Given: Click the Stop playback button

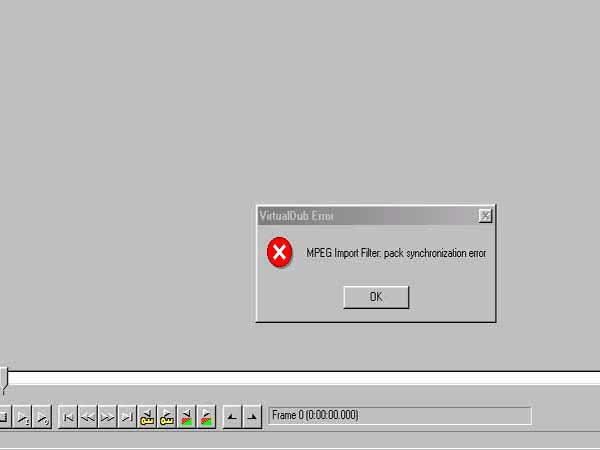Looking at the screenshot, I should point(4,417).
